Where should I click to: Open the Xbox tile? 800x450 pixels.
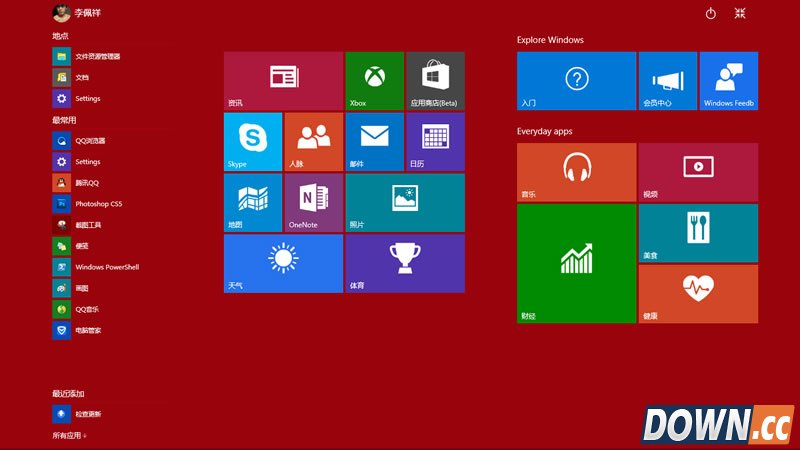pyautogui.click(x=374, y=80)
